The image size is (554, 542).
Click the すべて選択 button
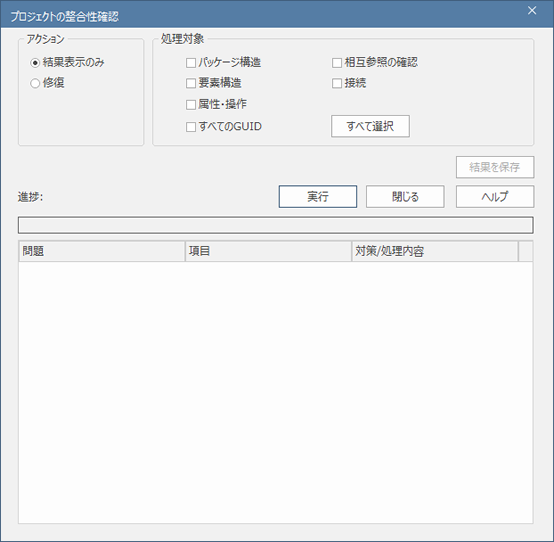tap(370, 126)
